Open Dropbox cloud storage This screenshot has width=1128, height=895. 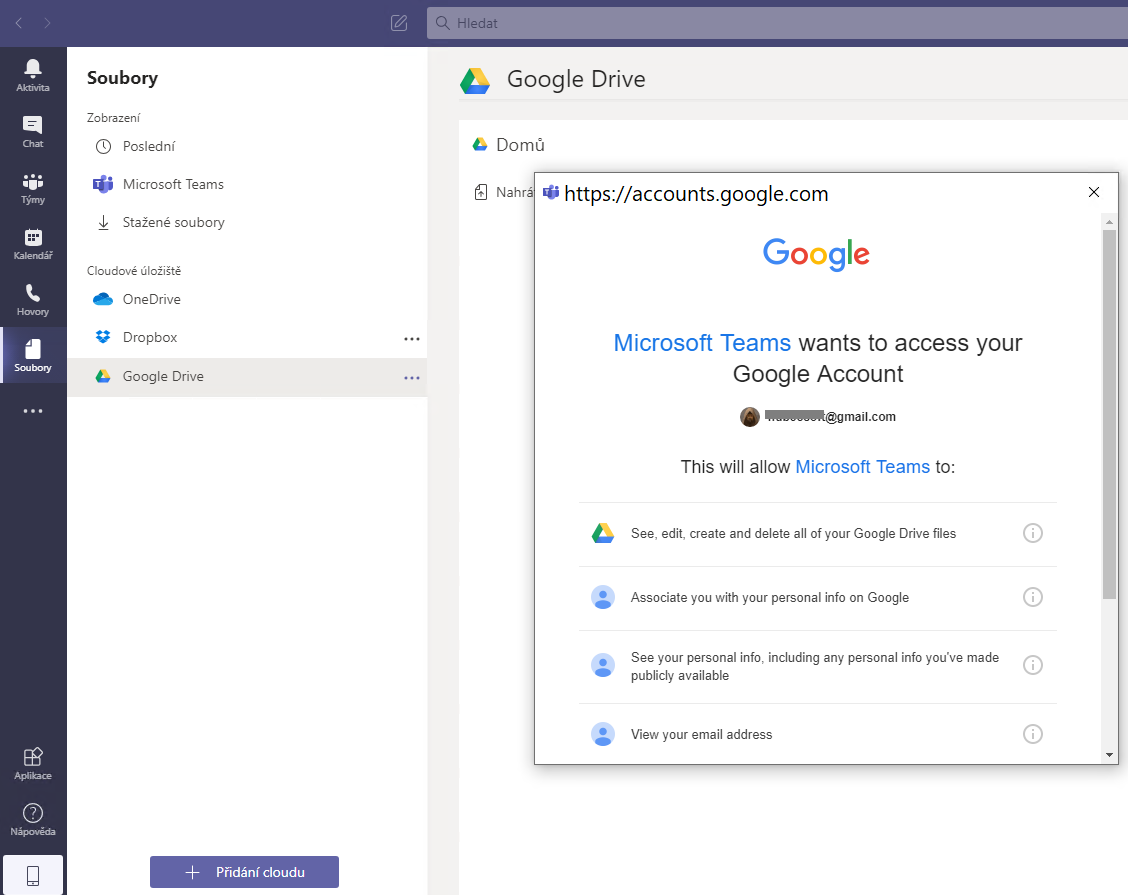coord(247,337)
